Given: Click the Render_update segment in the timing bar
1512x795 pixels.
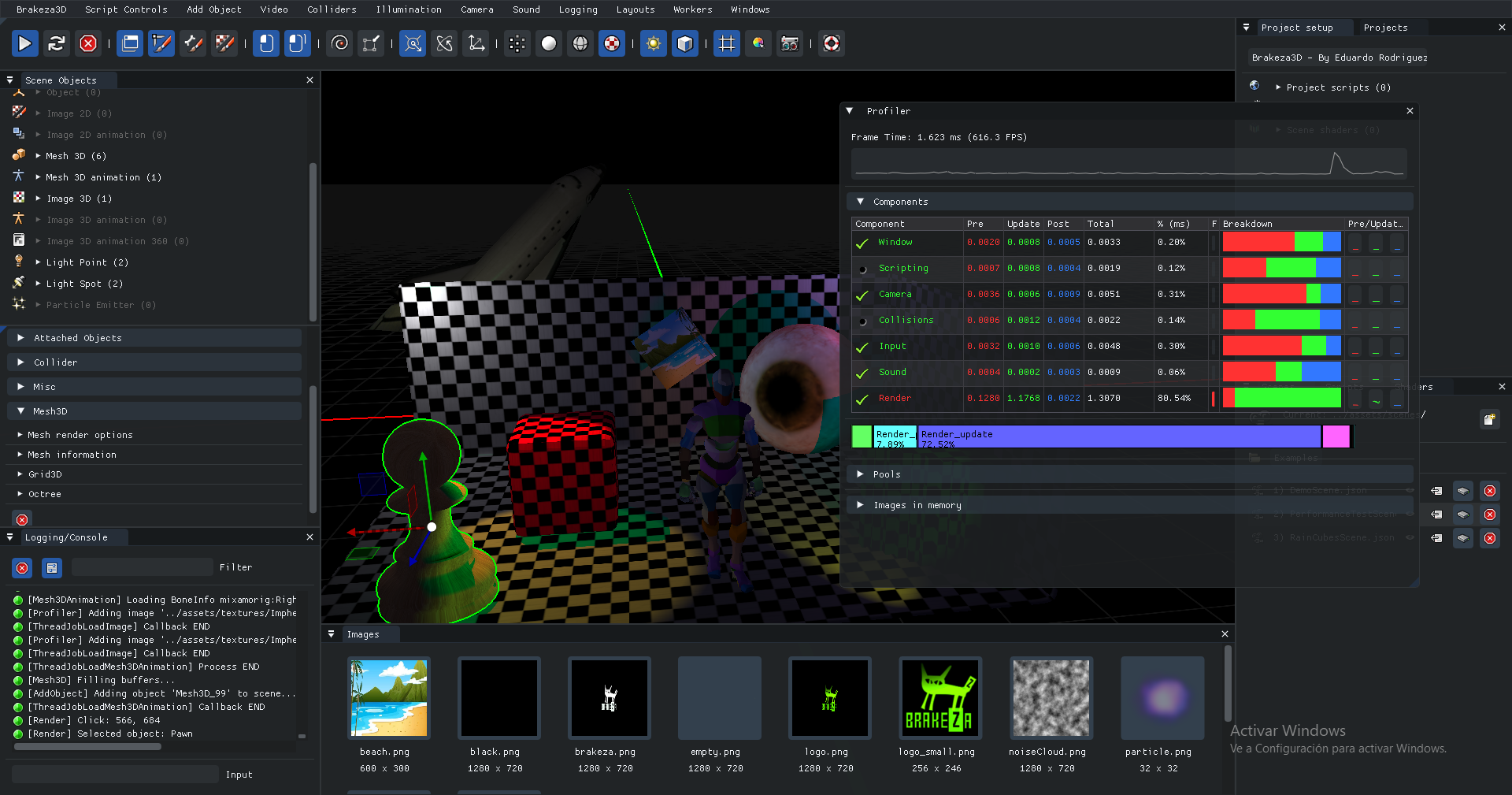Looking at the screenshot, I should pos(1118,437).
